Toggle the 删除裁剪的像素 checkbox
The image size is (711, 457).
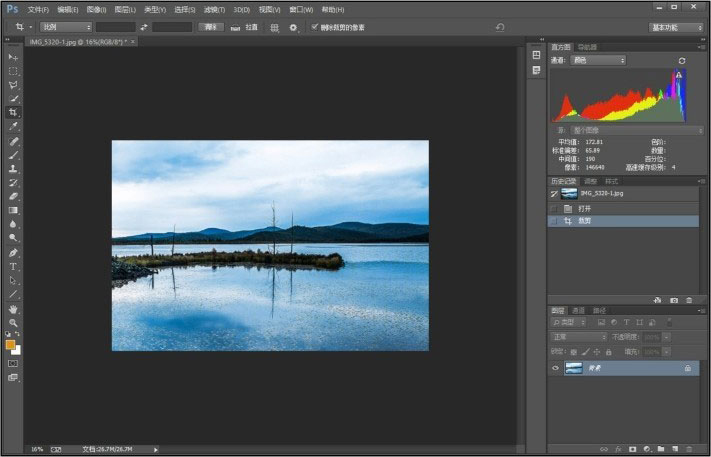pyautogui.click(x=315, y=27)
